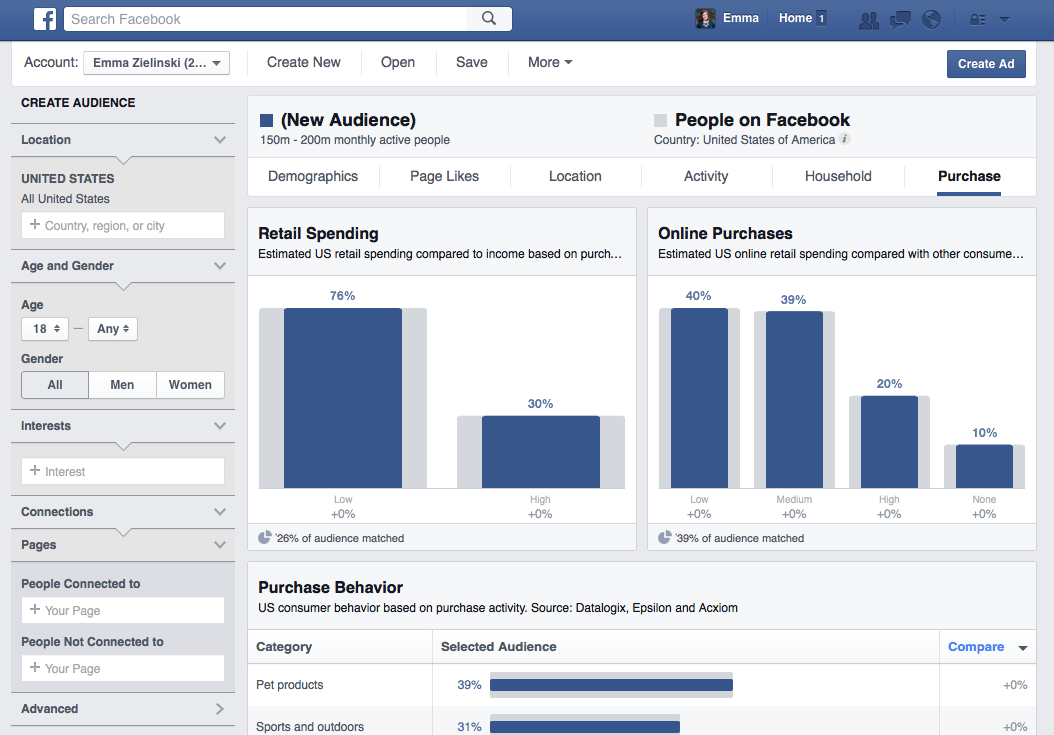Click the New Audience blue square swatch
Image resolution: width=1054 pixels, height=735 pixels.
[266, 120]
